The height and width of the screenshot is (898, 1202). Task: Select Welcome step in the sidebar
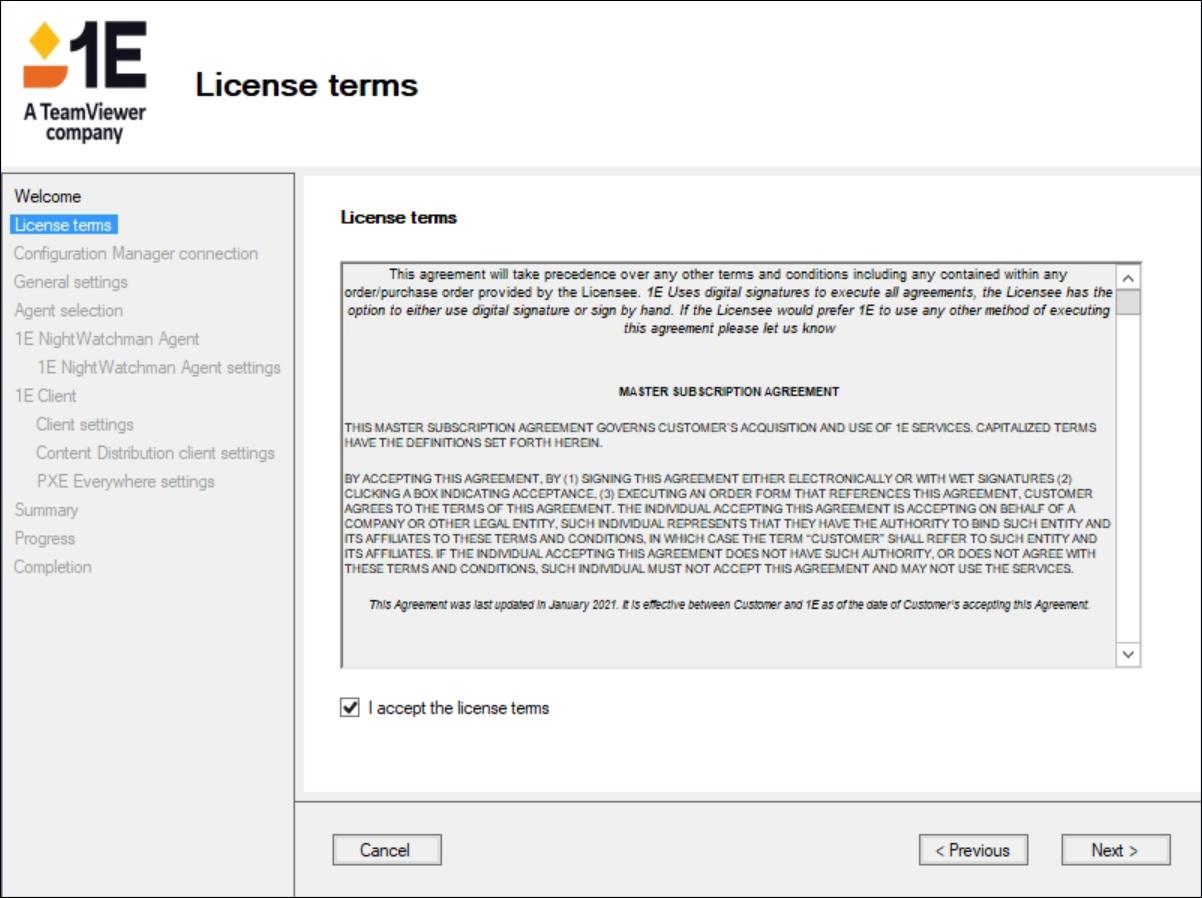(x=48, y=196)
